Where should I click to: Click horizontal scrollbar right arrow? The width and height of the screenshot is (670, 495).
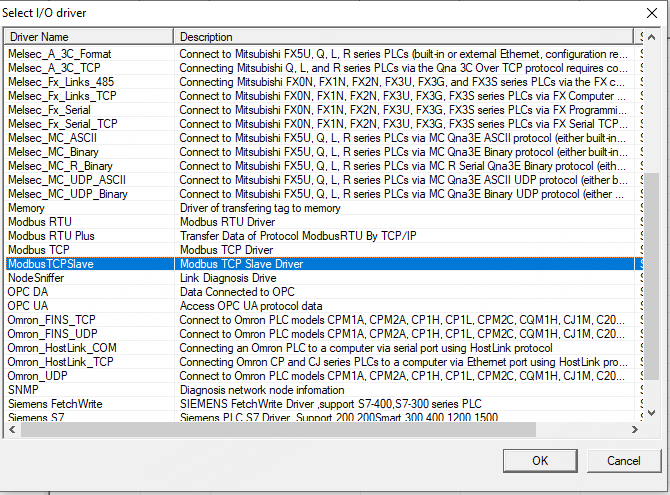tap(635, 430)
